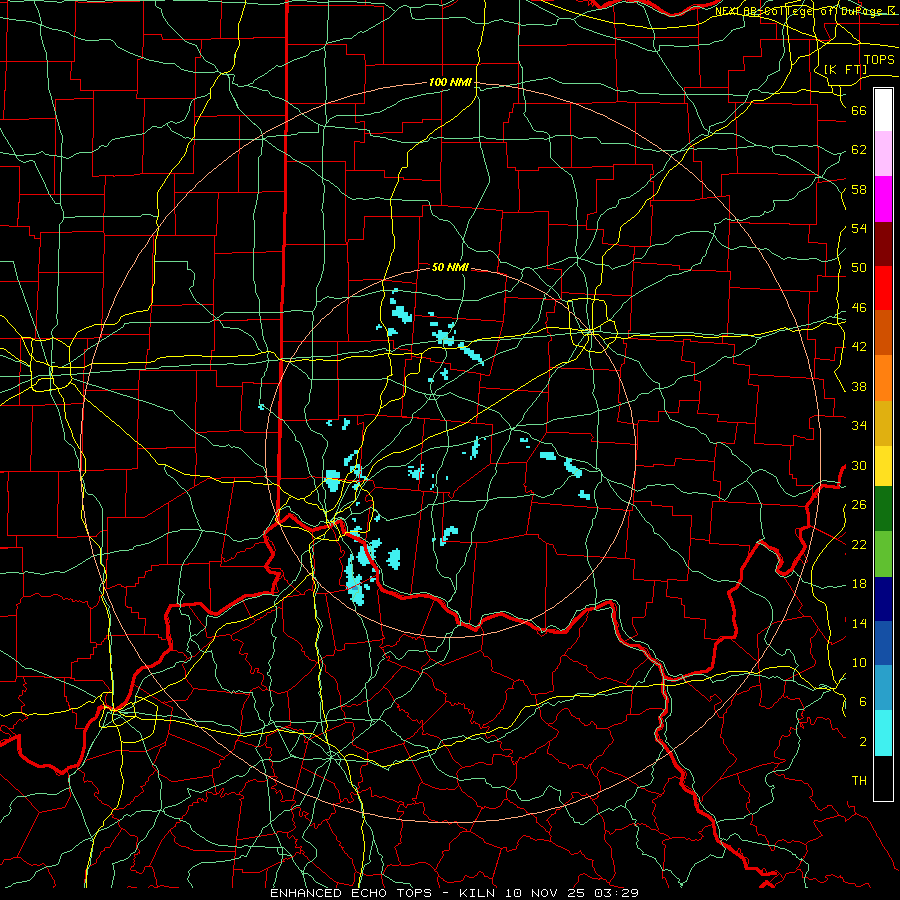Click the 50 NMI range ring label
900x900 pixels.
coord(450,267)
